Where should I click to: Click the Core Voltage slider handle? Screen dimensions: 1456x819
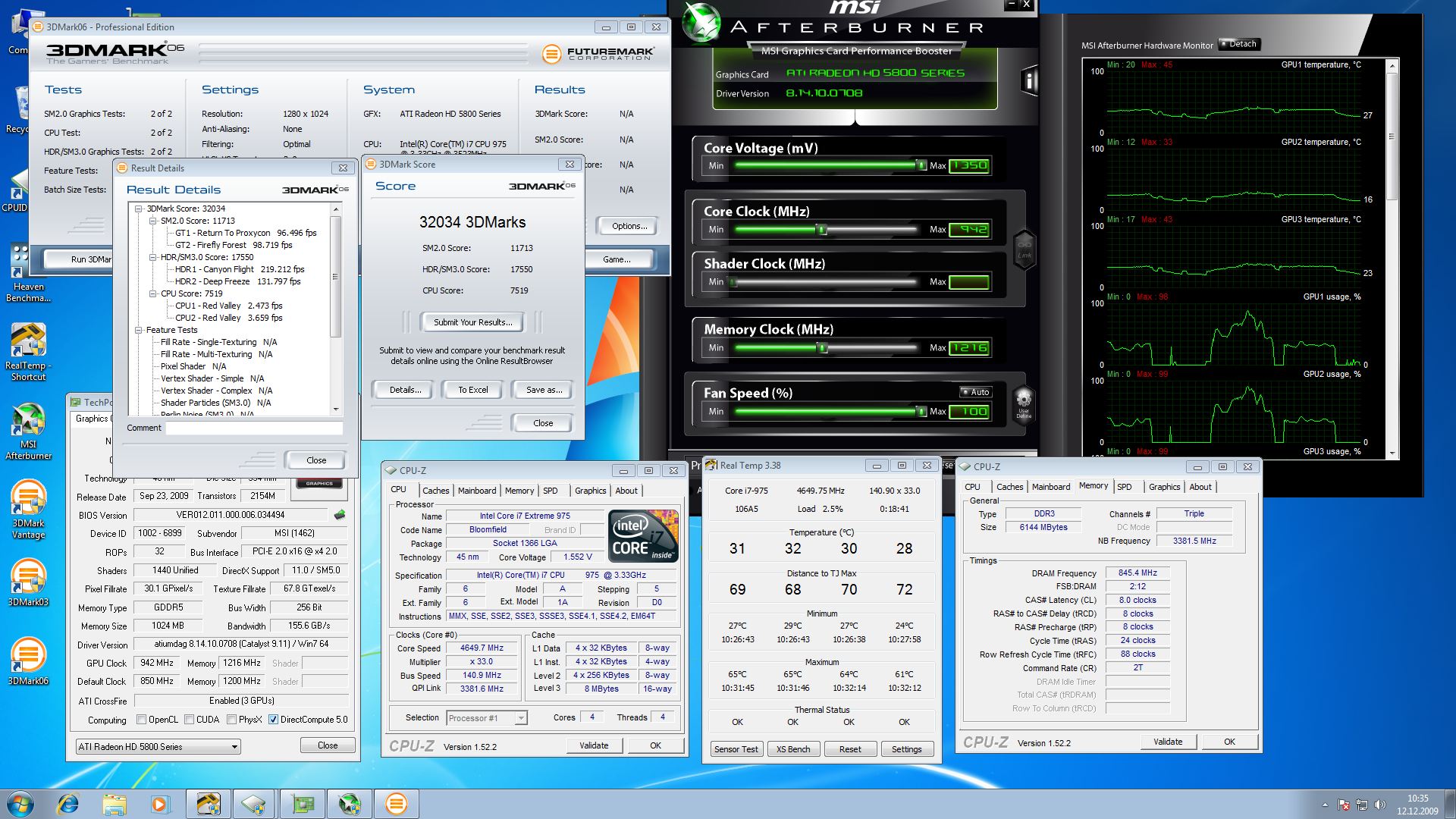coord(921,165)
